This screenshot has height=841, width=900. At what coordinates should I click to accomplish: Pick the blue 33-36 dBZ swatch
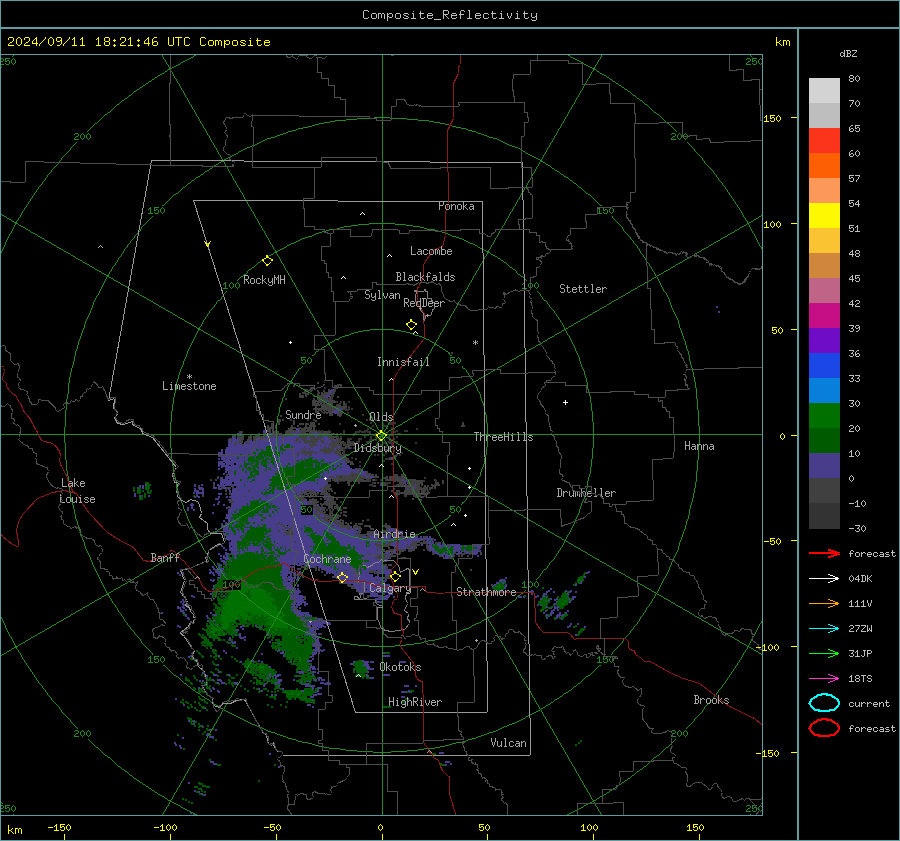click(x=824, y=366)
